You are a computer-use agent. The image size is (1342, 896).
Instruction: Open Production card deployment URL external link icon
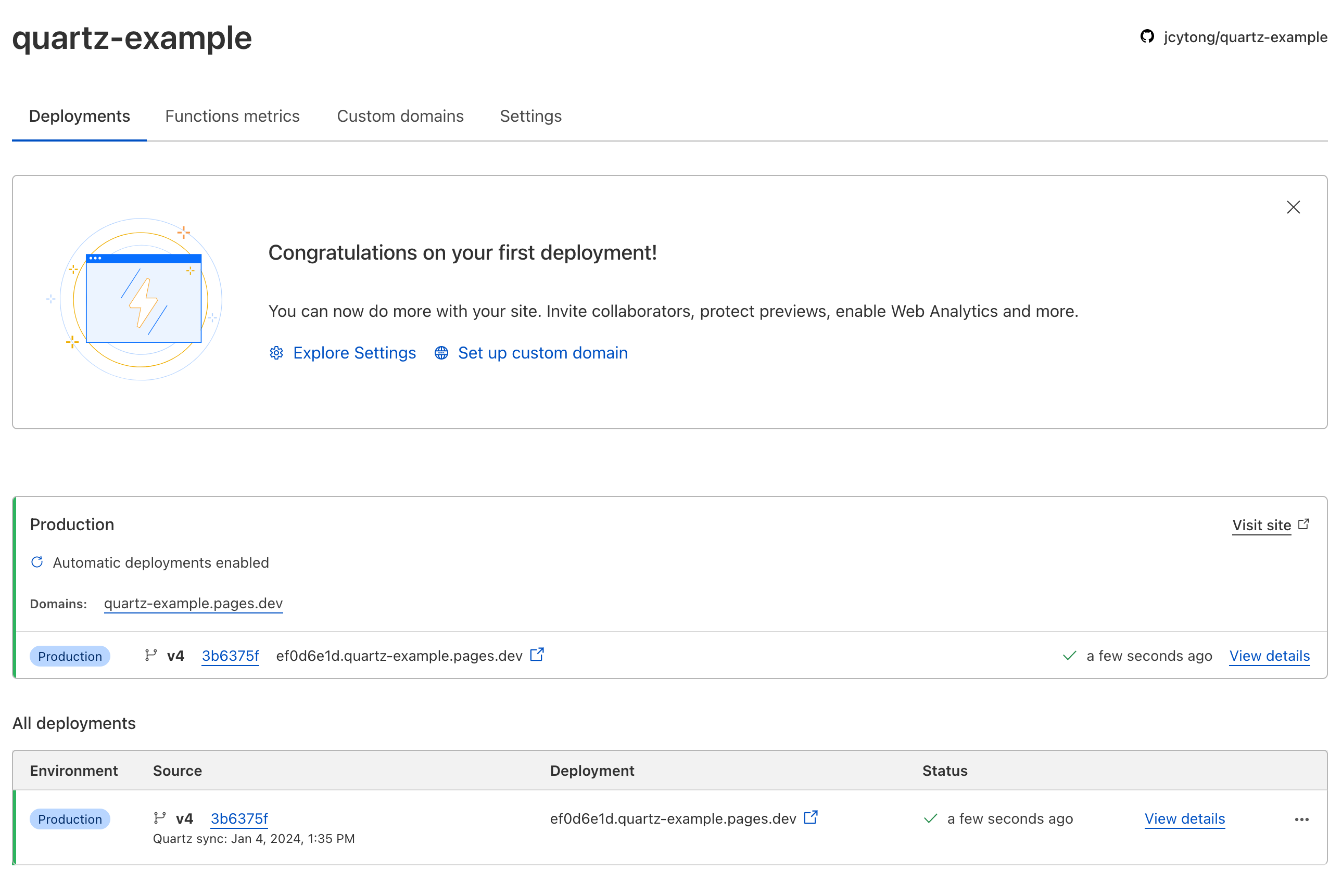(537, 655)
